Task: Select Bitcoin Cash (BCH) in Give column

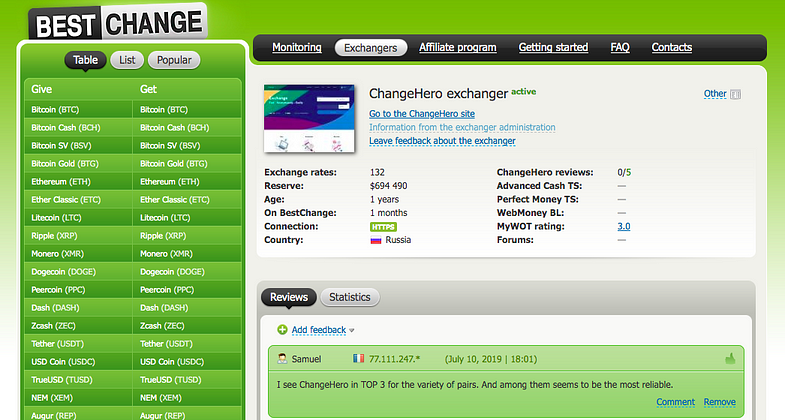Action: [79, 128]
